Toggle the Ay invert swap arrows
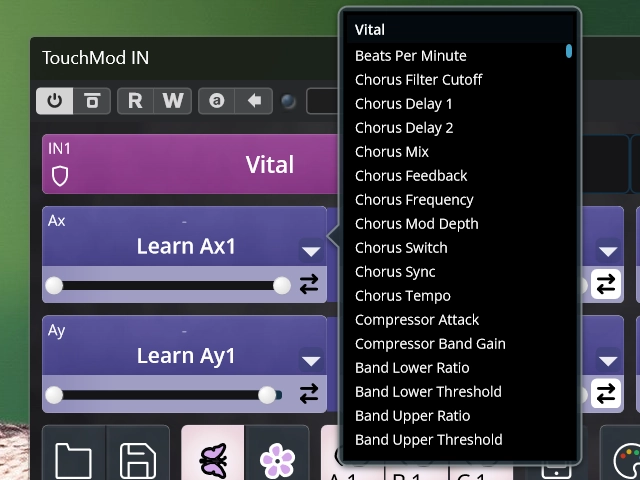 (x=309, y=394)
